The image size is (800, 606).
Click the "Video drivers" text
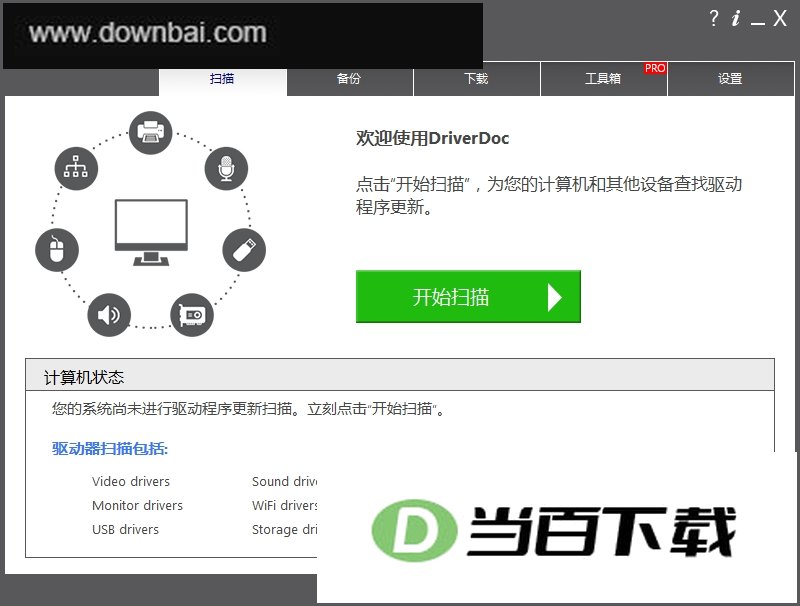click(x=131, y=482)
